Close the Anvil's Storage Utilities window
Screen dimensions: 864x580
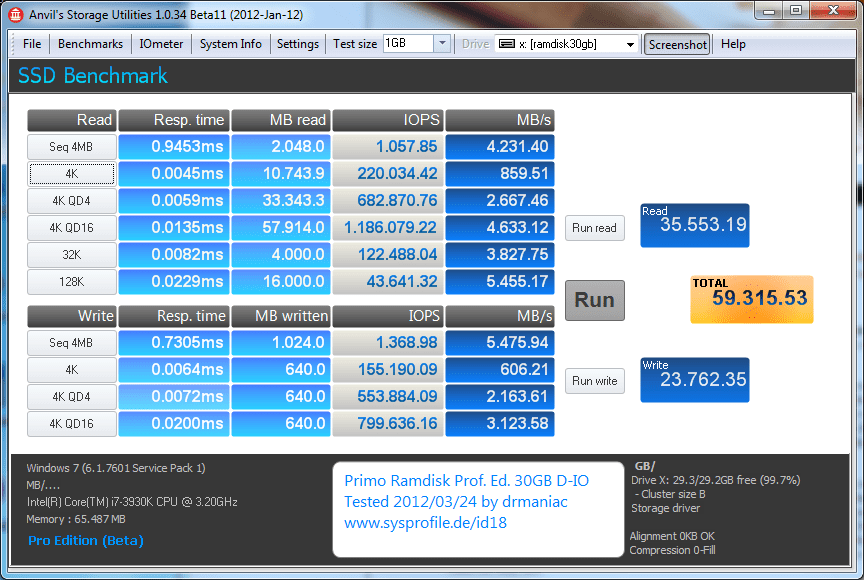point(833,10)
